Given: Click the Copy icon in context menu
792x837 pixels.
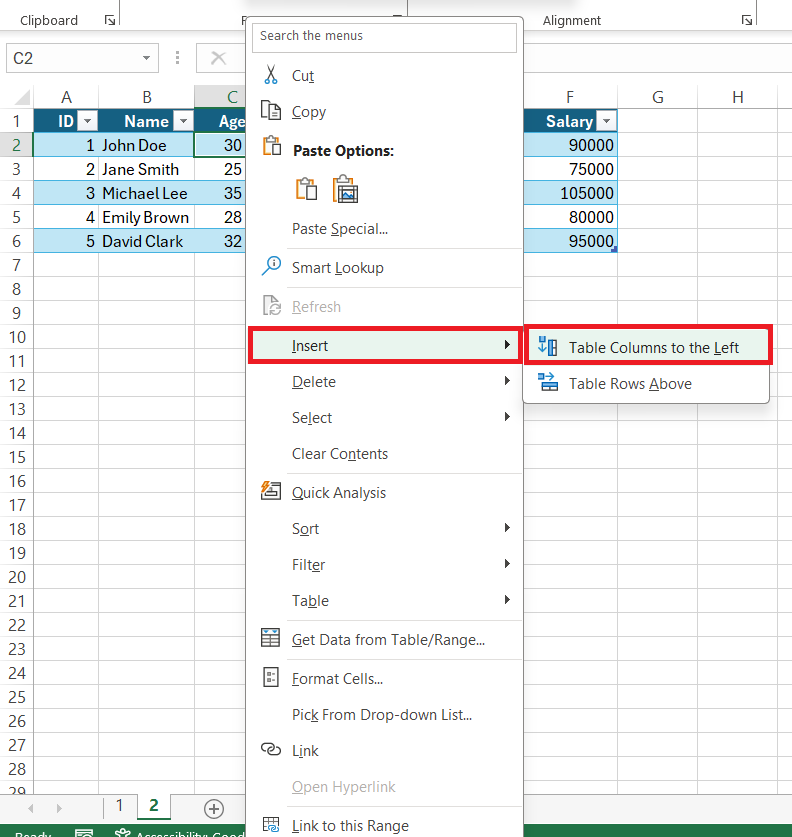Looking at the screenshot, I should (271, 112).
